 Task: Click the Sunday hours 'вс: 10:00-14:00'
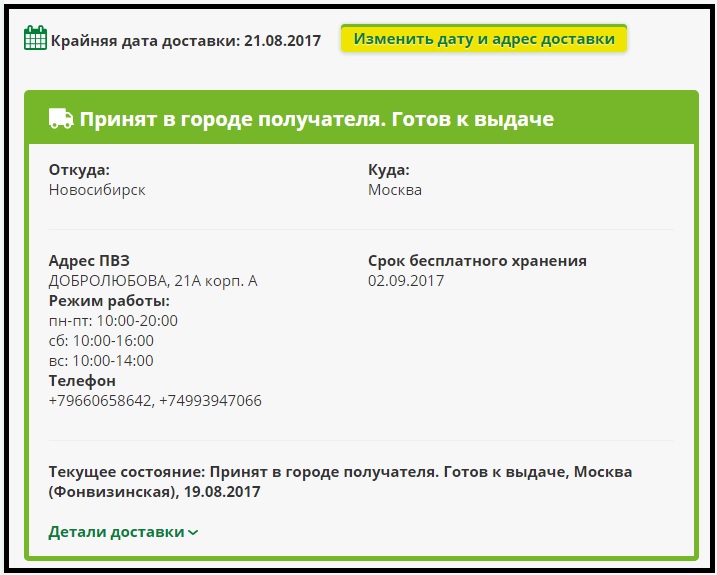pyautogui.click(x=101, y=361)
